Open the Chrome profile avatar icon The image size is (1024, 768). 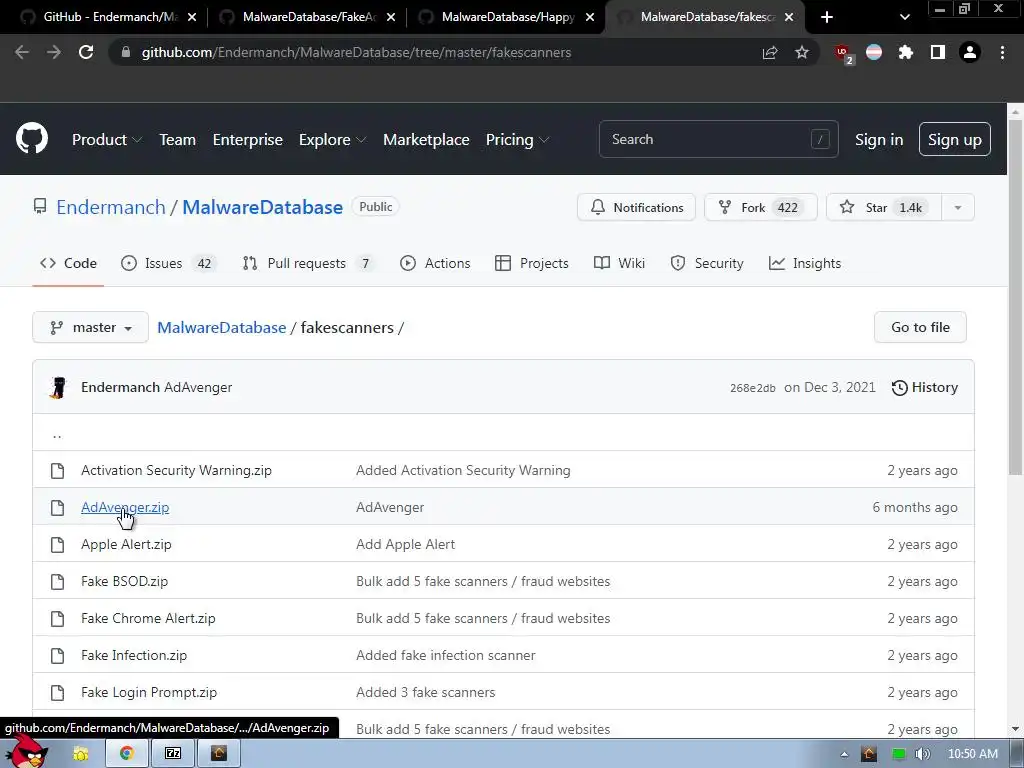coord(970,52)
